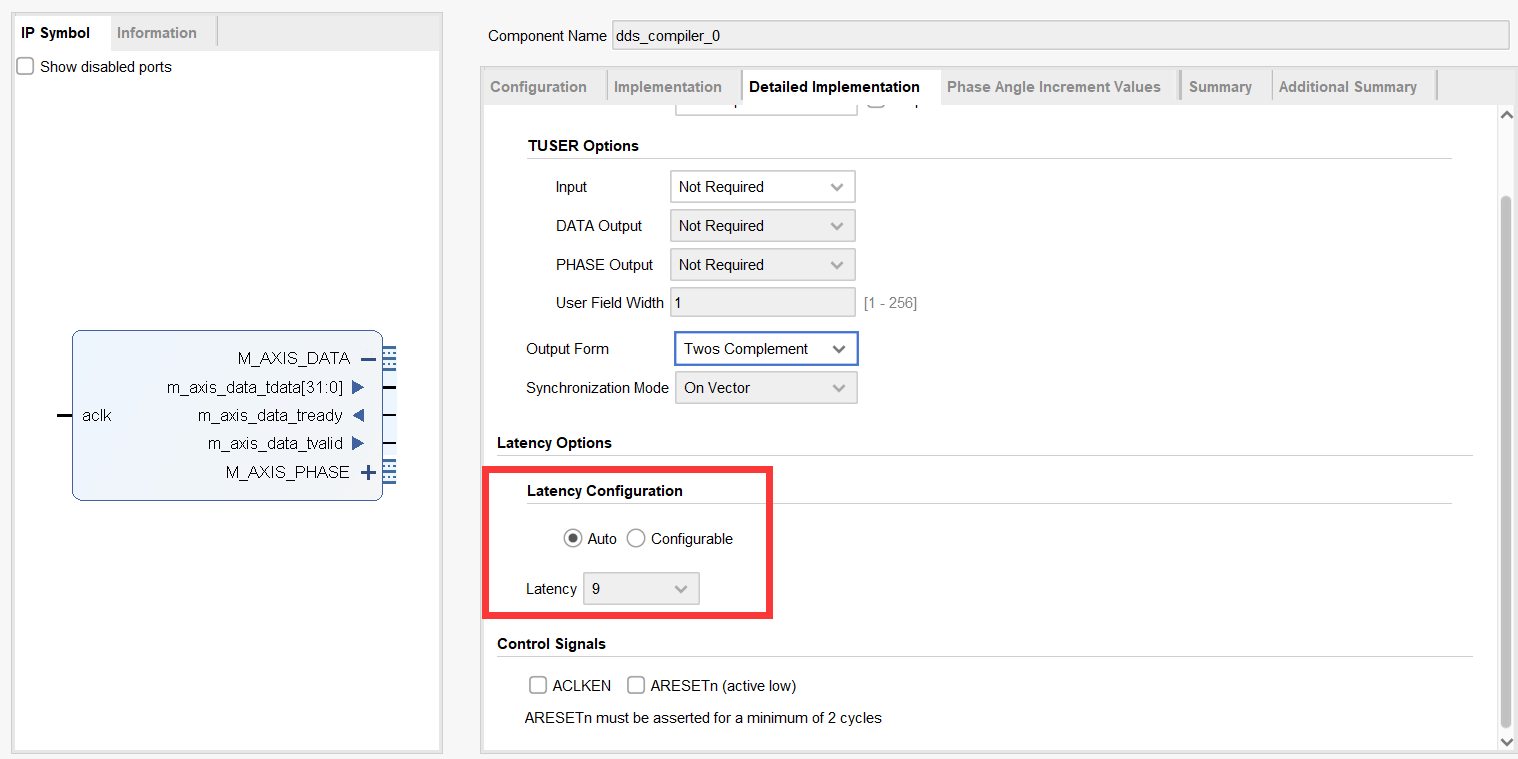The height and width of the screenshot is (759, 1518).
Task: Click the Component Name text field
Action: click(x=1059, y=36)
